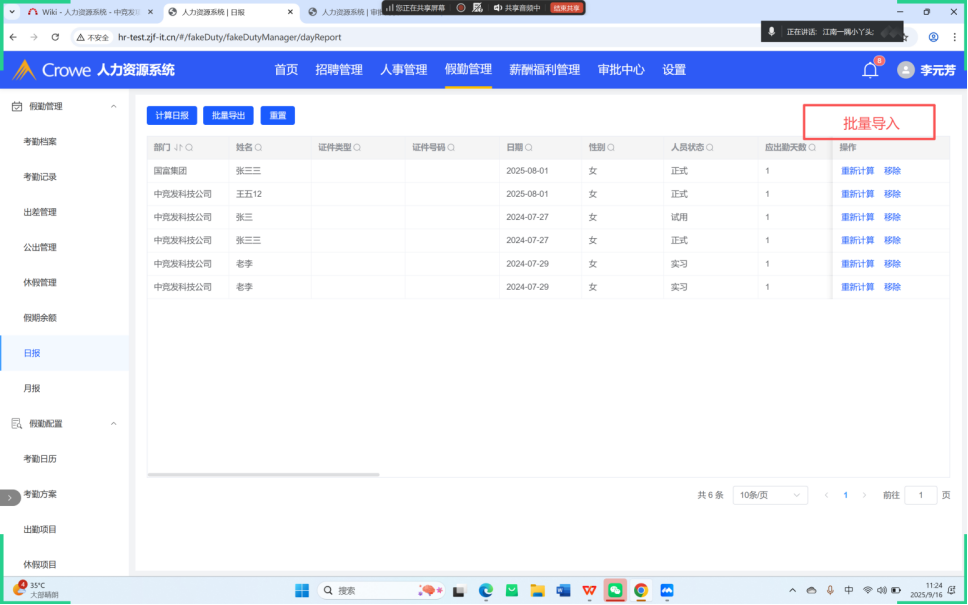968x605 pixels.
Task: Click the 李元芳 user avatar
Action: click(906, 70)
